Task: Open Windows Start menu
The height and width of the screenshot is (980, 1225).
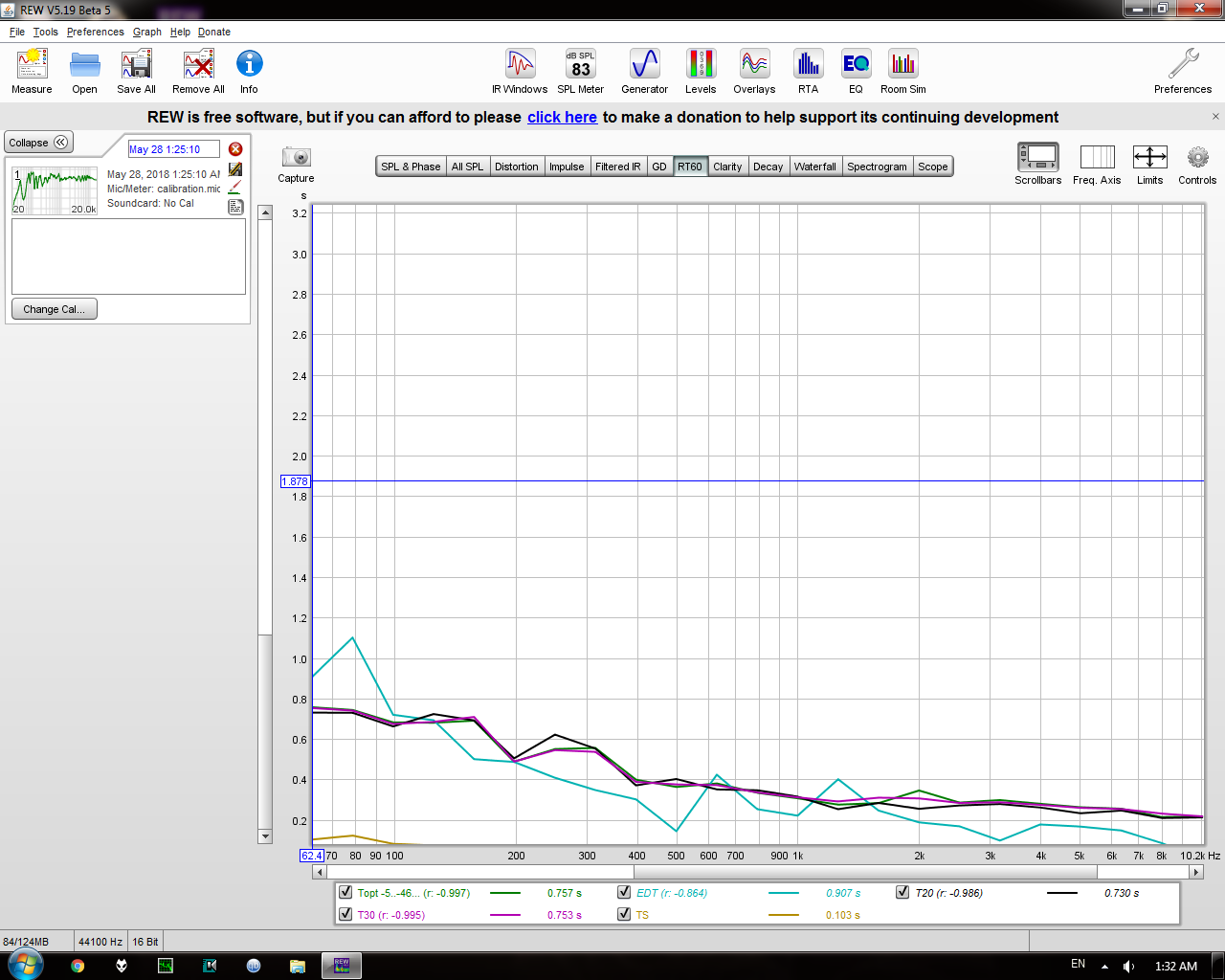Action: pos(25,965)
